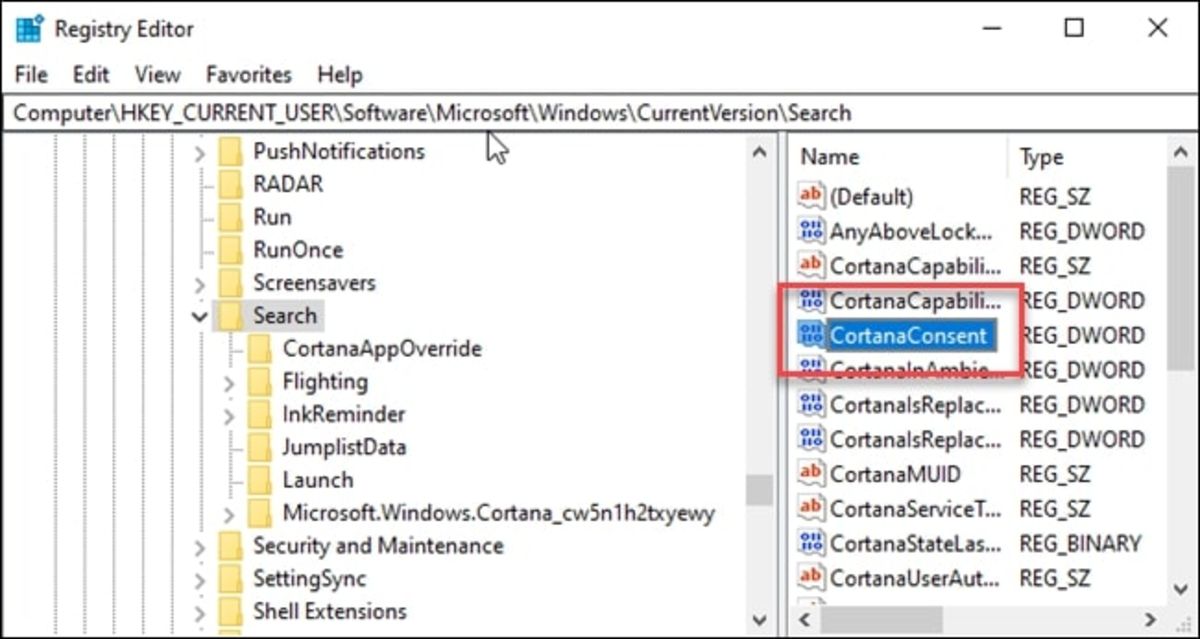Click the CortanaUserAut string value icon
1200x639 pixels.
click(811, 578)
